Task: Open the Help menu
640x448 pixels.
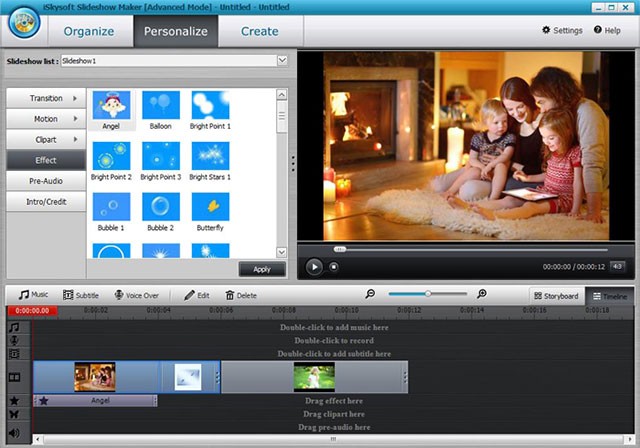Action: (x=607, y=30)
